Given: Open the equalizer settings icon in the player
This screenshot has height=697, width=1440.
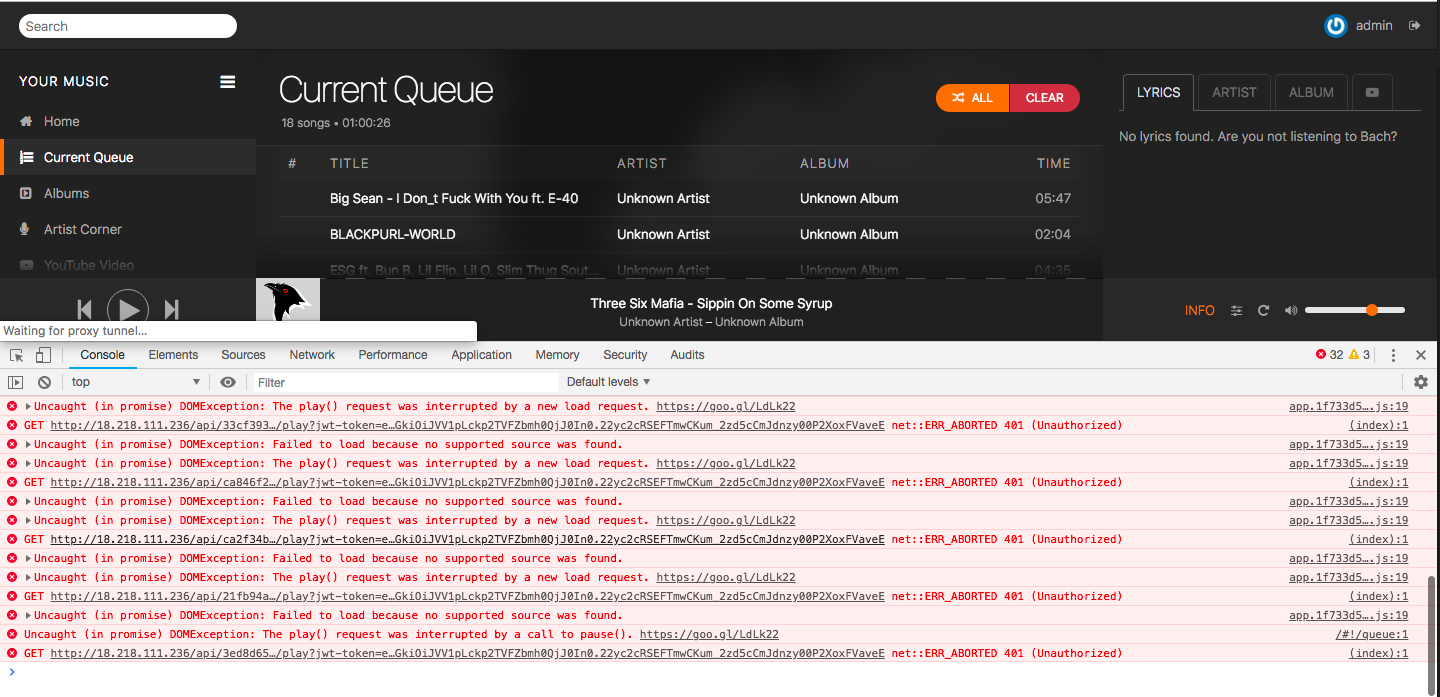Looking at the screenshot, I should (x=1236, y=311).
